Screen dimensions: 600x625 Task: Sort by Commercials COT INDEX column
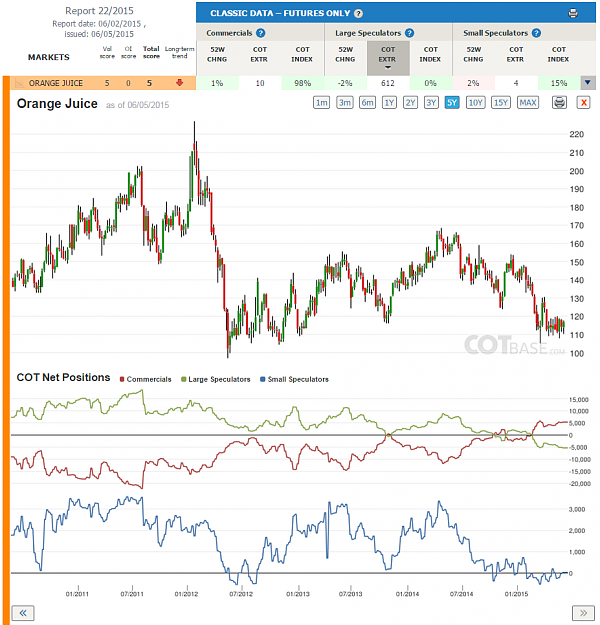coord(302,54)
